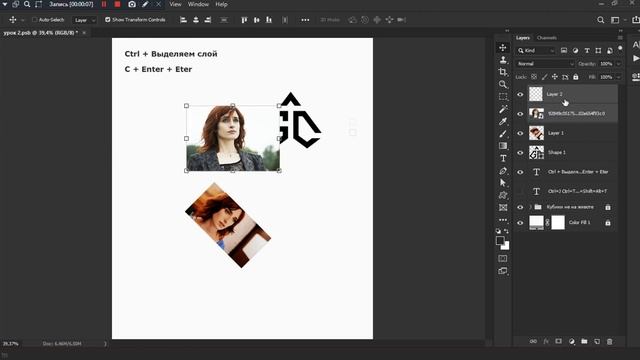640x360 pixels.
Task: Open the Opacity slider dropdown arrow
Action: [619, 64]
